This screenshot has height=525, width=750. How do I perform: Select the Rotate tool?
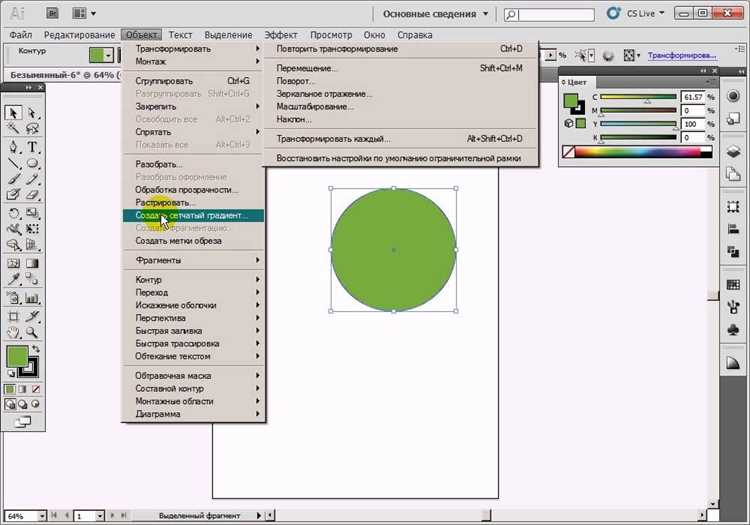13,213
